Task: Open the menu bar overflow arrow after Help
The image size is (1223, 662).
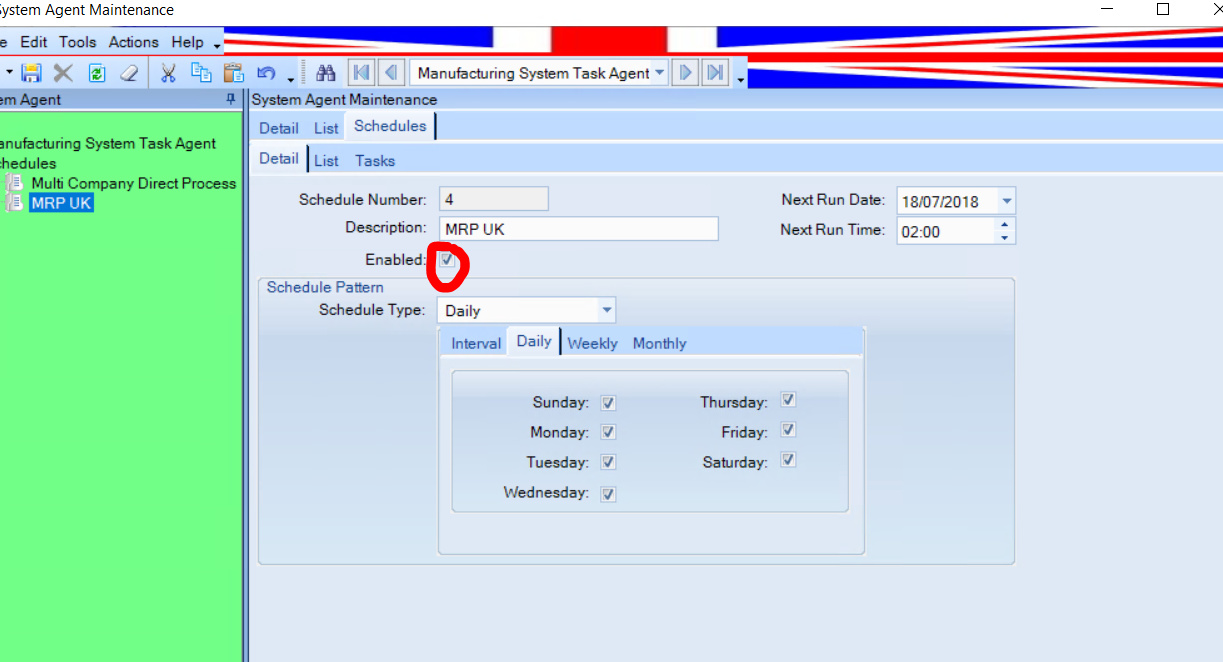Action: click(216, 45)
